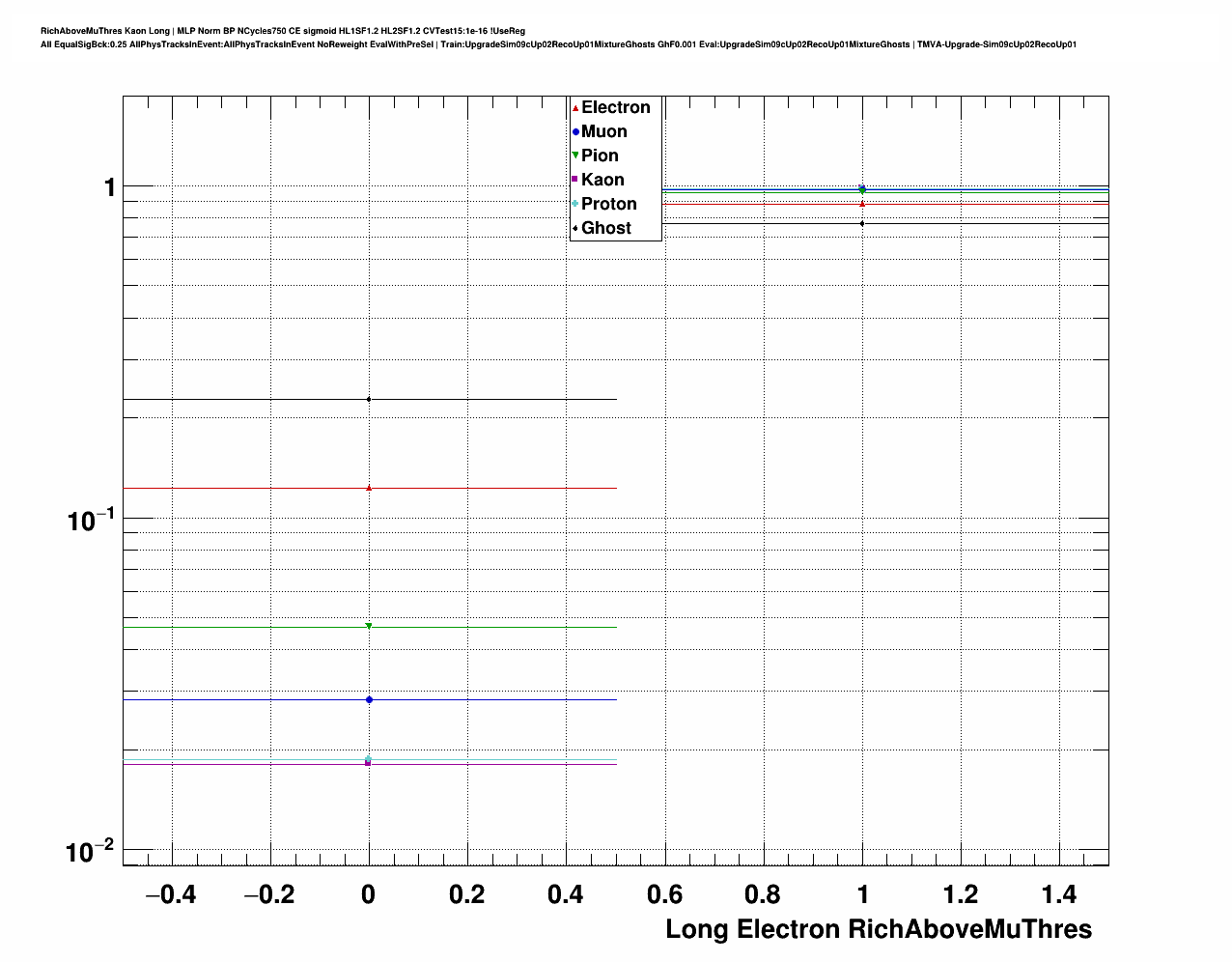Select the Proton legend label
This screenshot has height=962, width=1232.
pos(609,204)
